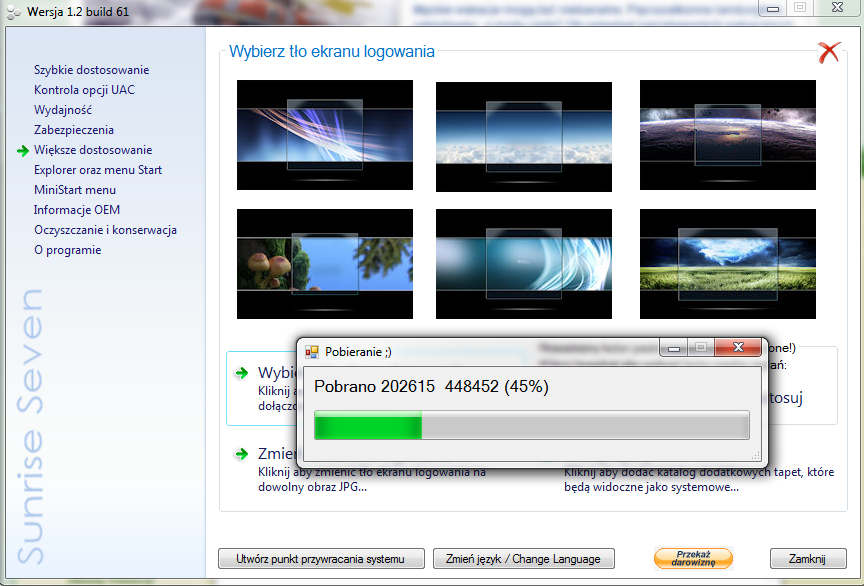
Task: Go to Wydajność settings
Action: point(63,110)
